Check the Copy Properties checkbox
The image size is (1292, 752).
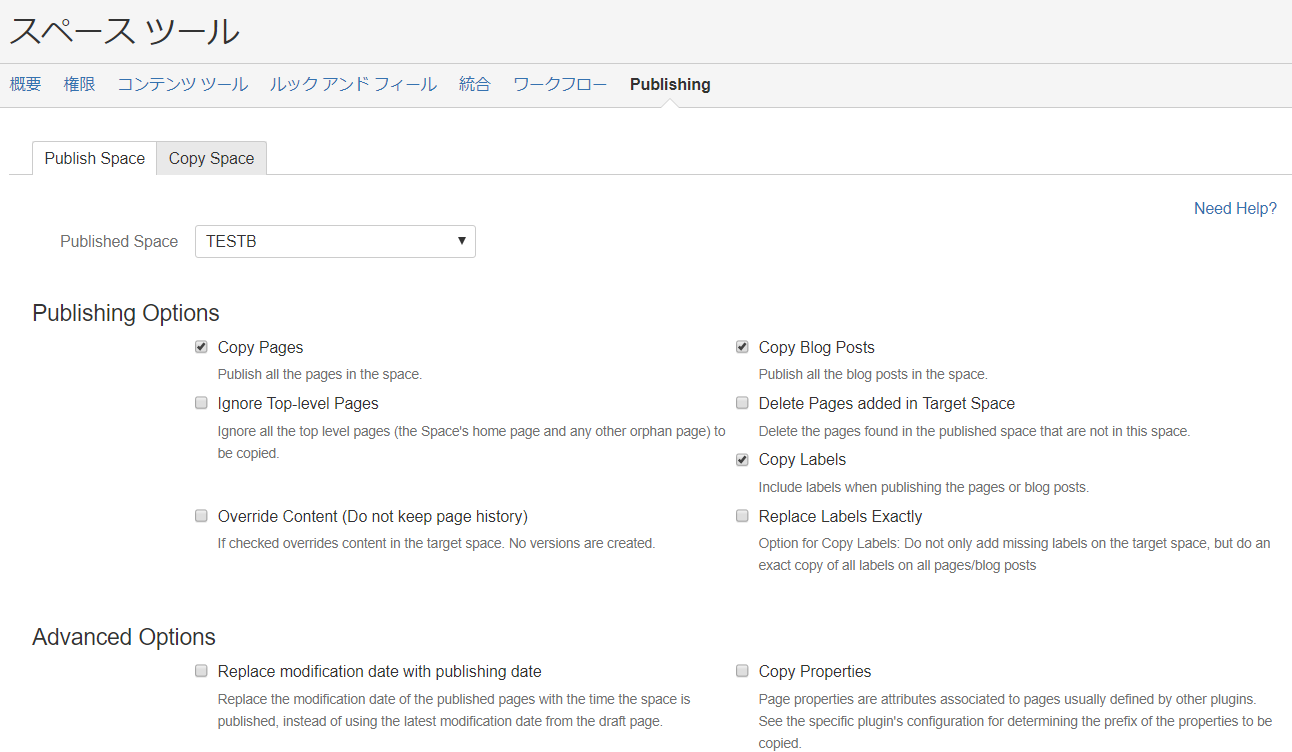click(x=742, y=671)
